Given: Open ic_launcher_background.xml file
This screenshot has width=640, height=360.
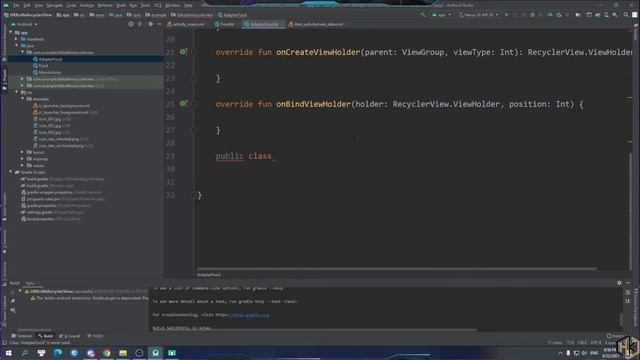Looking at the screenshot, I should [64, 106].
